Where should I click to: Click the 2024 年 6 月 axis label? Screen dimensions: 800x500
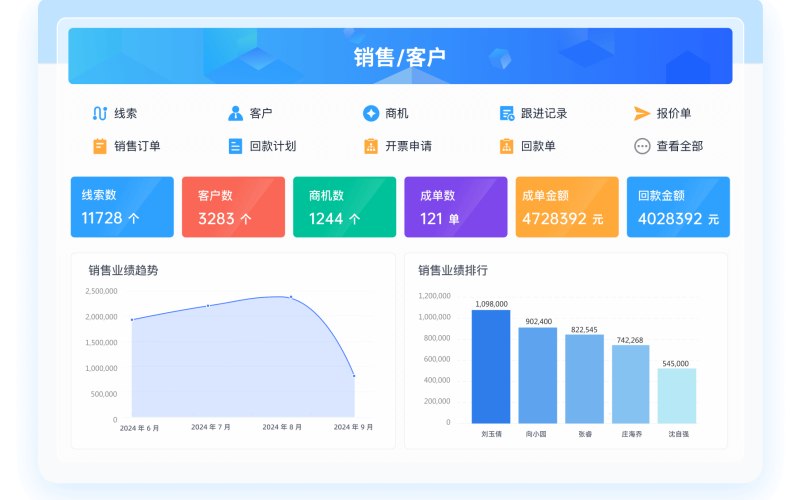click(x=139, y=428)
